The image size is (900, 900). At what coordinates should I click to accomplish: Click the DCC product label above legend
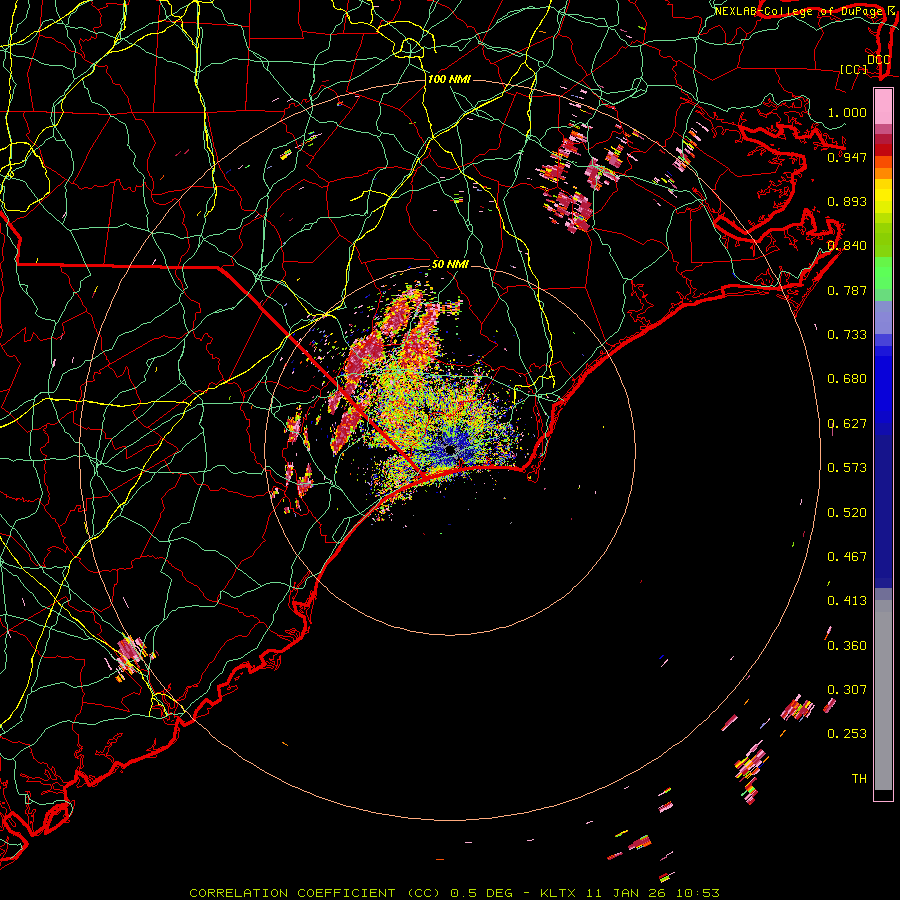pyautogui.click(x=878, y=60)
